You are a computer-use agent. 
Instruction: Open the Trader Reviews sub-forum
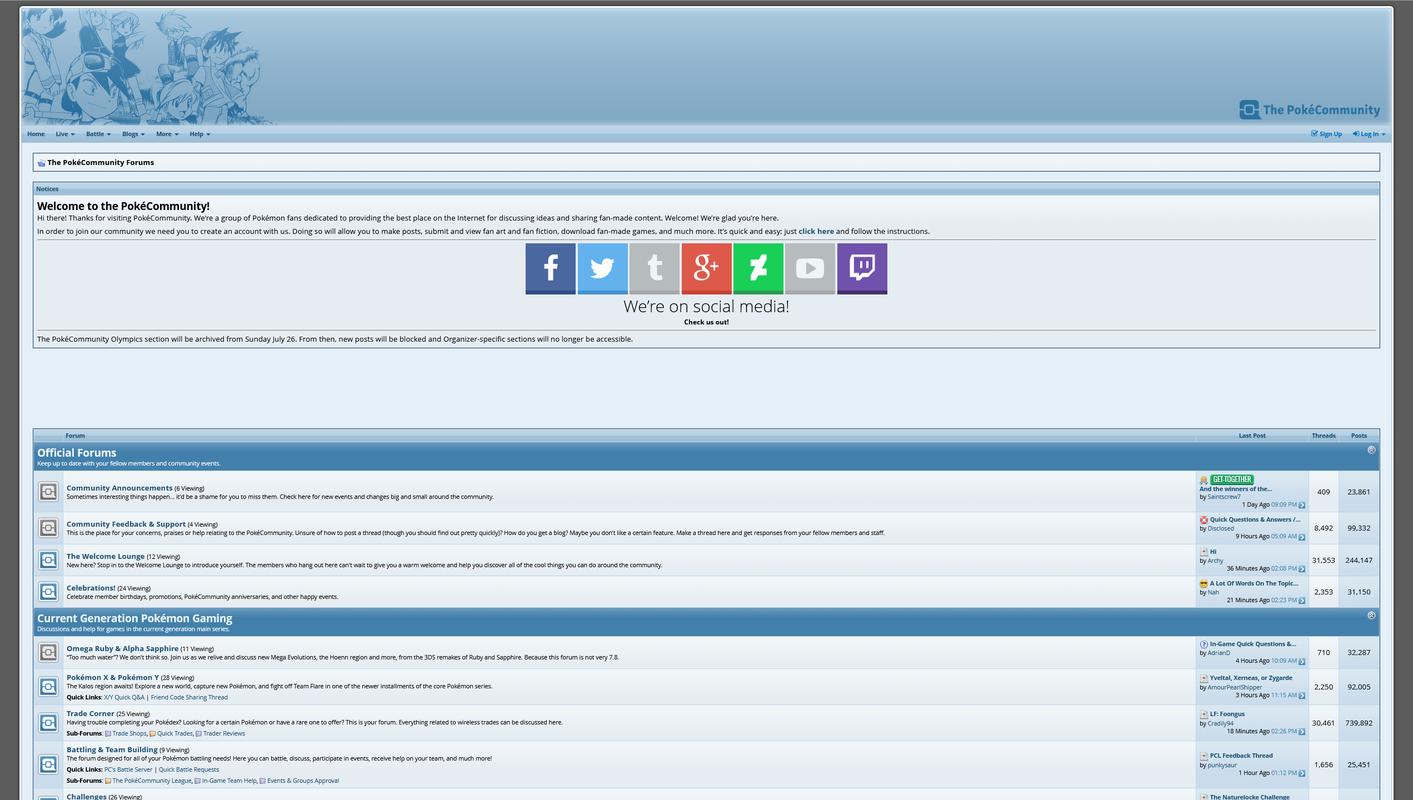224,733
